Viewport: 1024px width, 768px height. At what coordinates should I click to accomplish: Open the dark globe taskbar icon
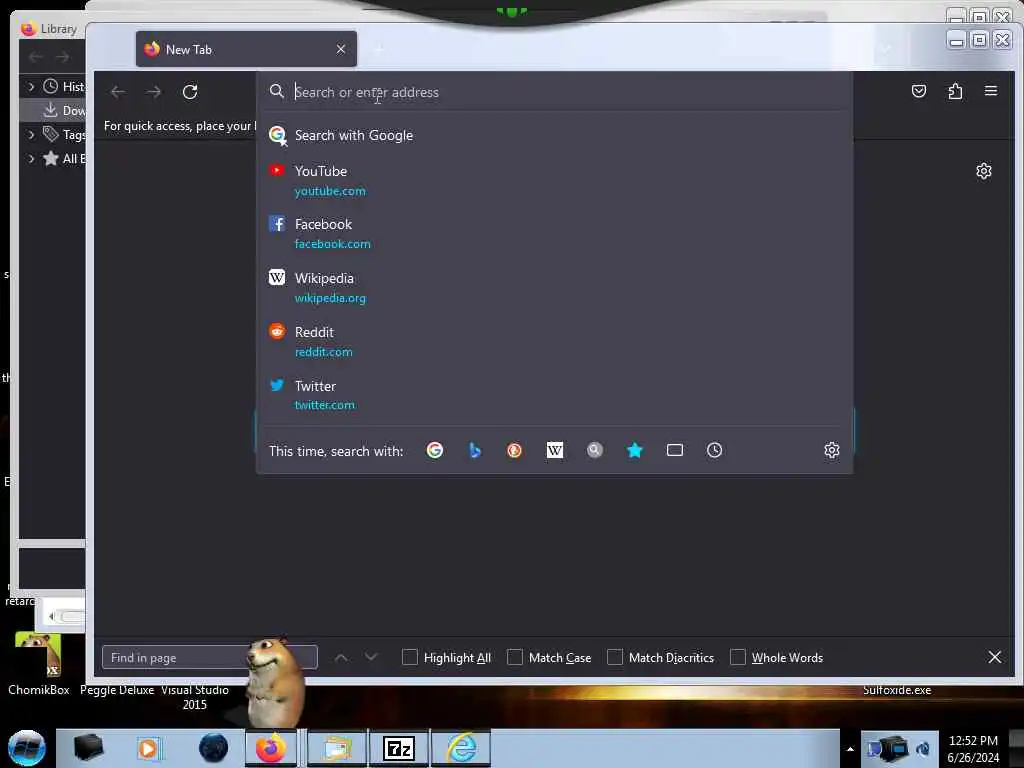click(x=214, y=748)
